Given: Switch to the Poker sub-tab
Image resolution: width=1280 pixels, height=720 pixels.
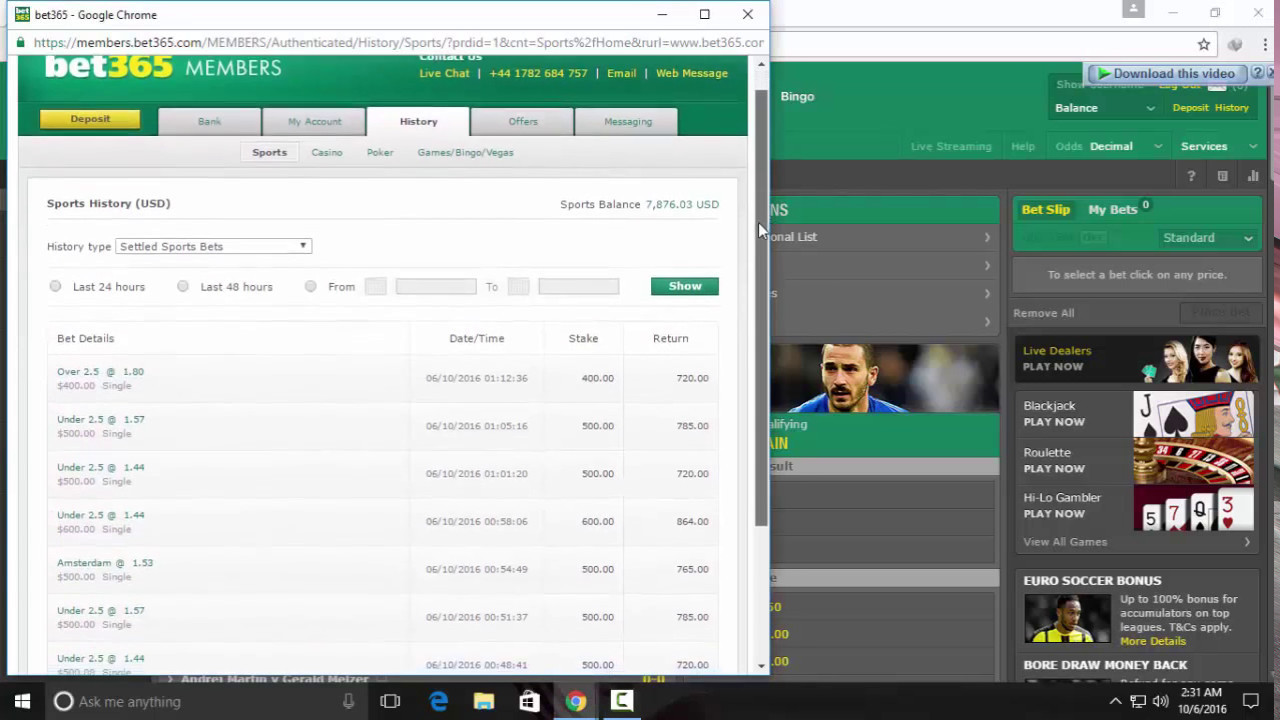Looking at the screenshot, I should 380,152.
